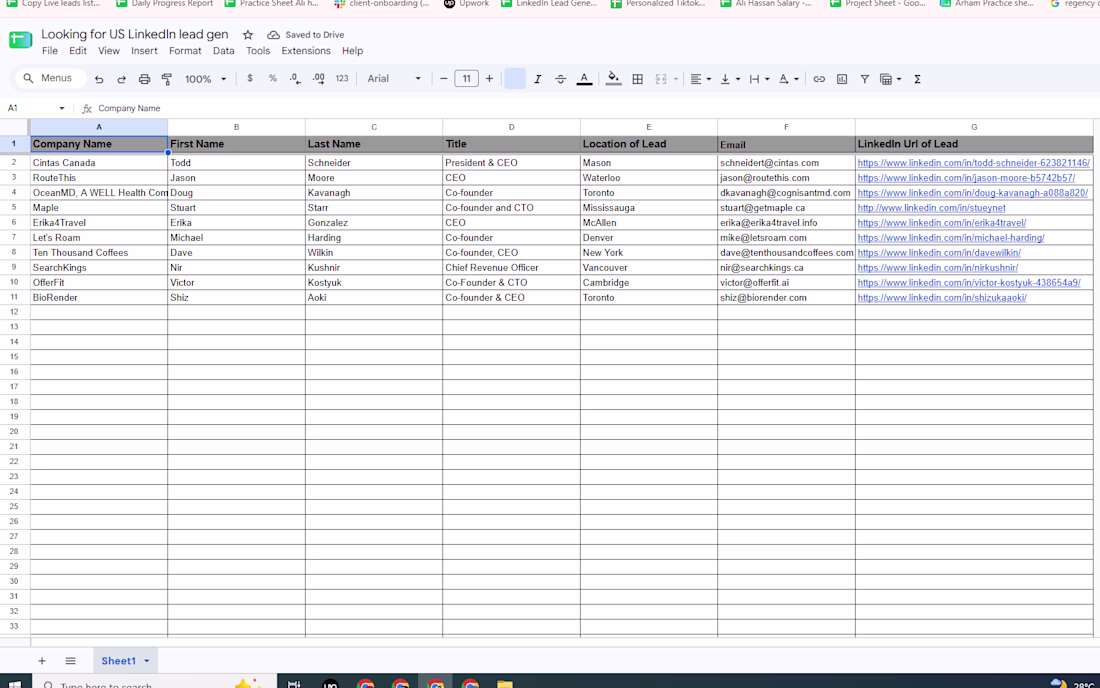This screenshot has height=688, width=1100.
Task: Open the Insert menu
Action: (x=144, y=50)
